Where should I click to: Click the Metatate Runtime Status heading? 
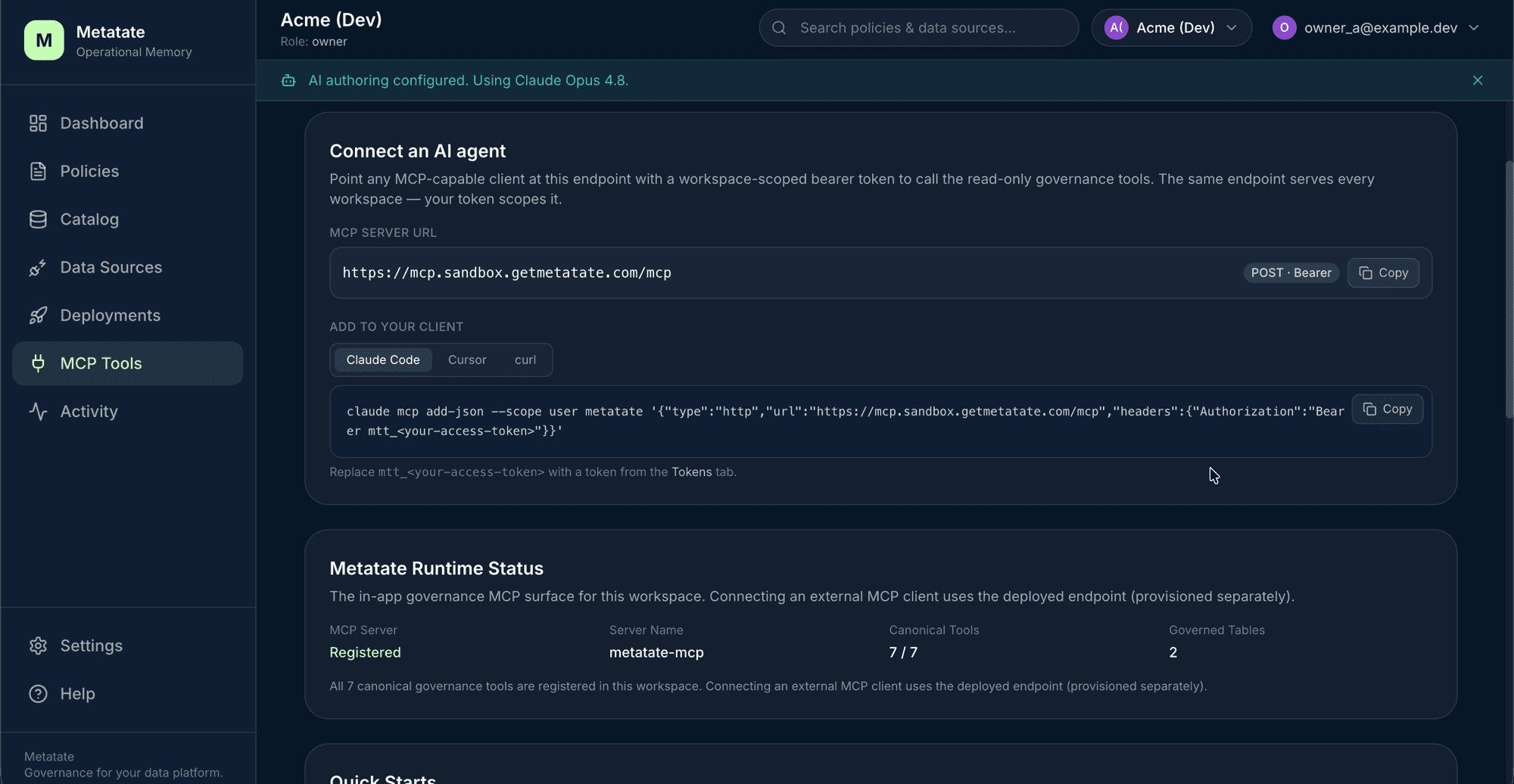436,568
